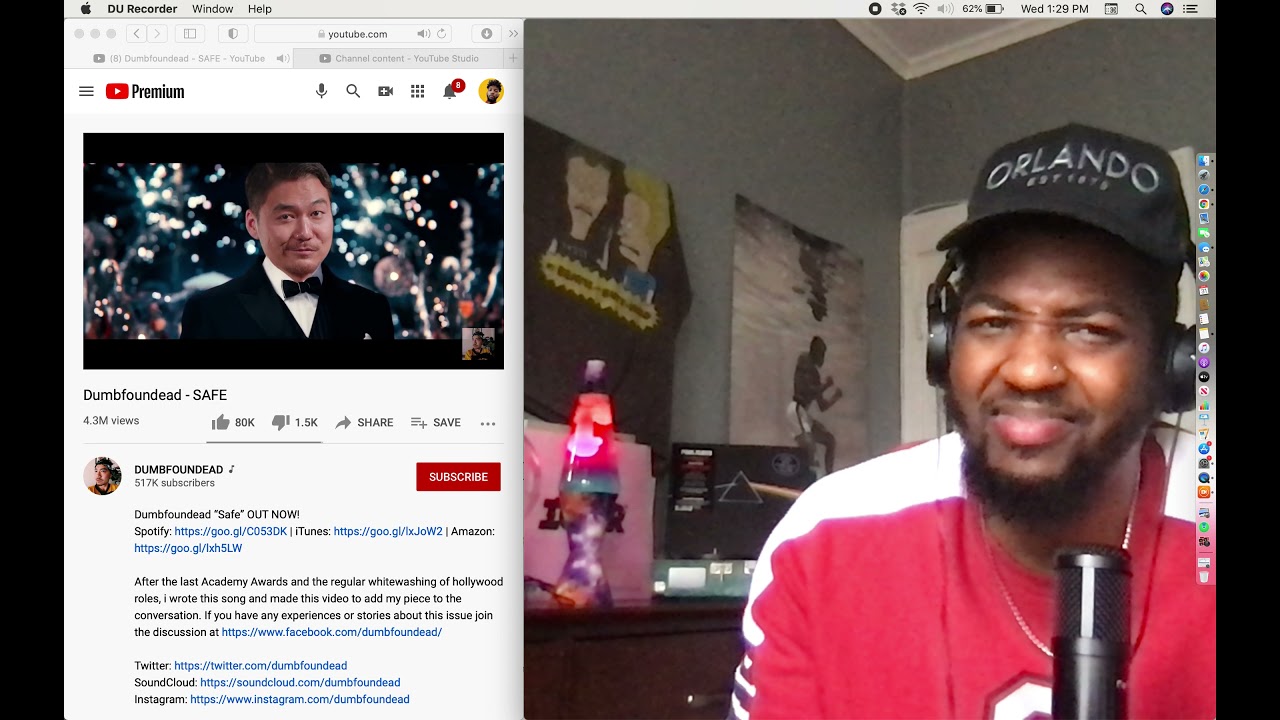
Task: Mute audio via address bar speaker icon
Action: [x=423, y=33]
